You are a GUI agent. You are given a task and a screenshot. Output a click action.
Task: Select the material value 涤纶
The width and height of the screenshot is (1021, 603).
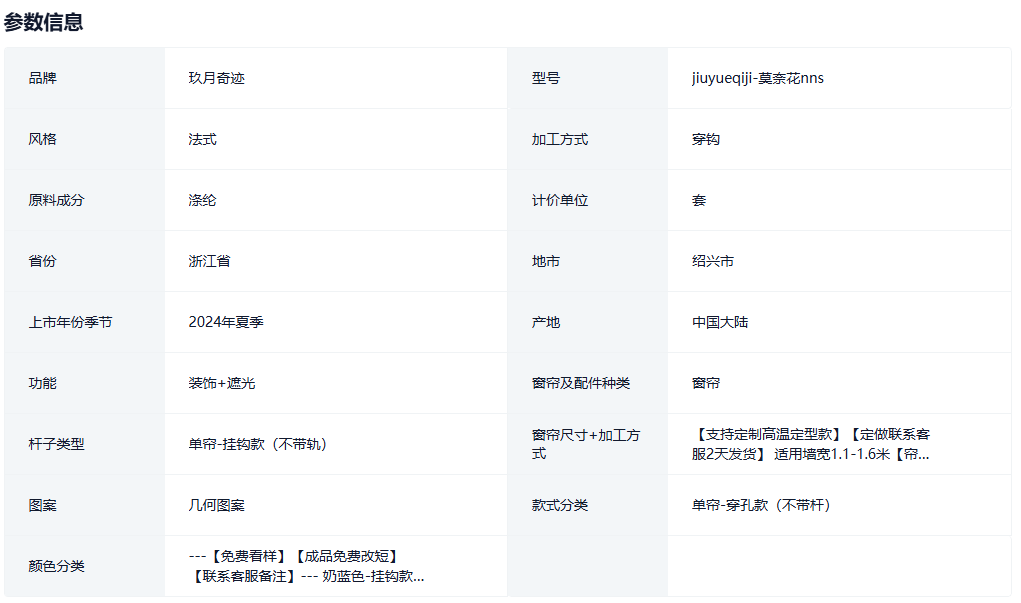coord(202,200)
